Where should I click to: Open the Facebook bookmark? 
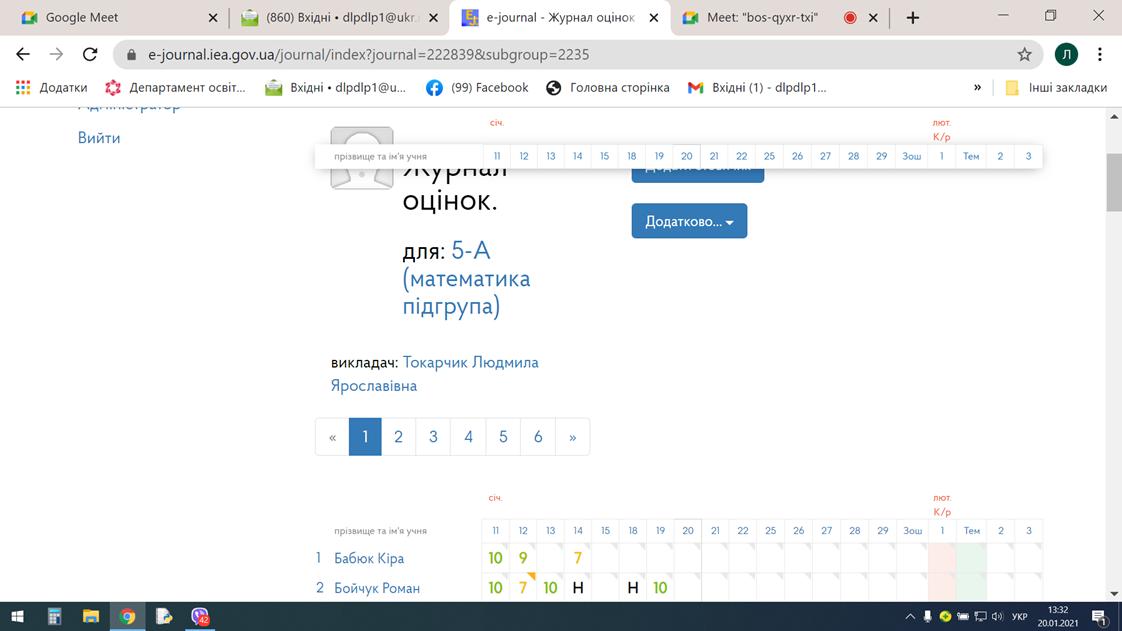pos(477,88)
